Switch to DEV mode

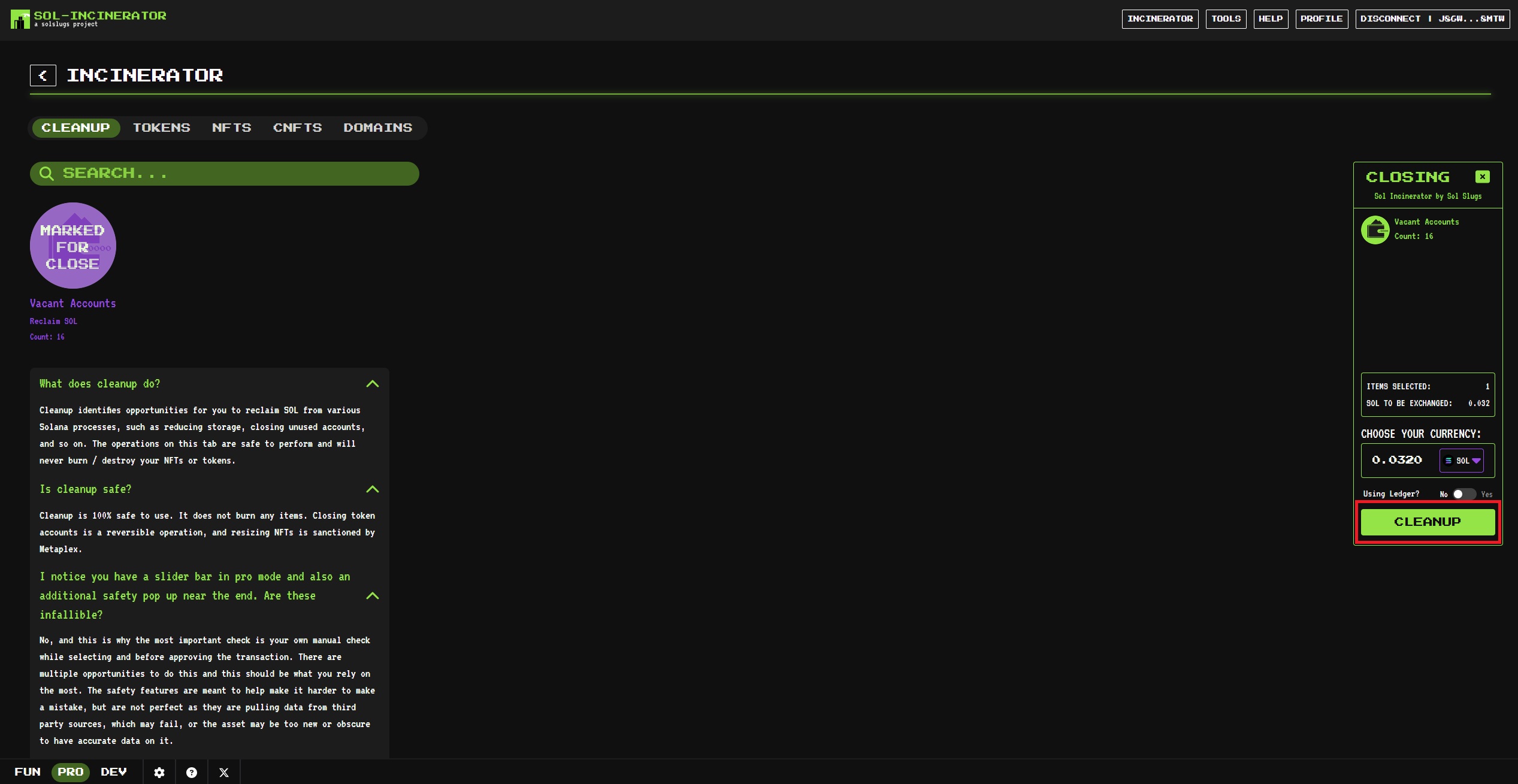(114, 771)
